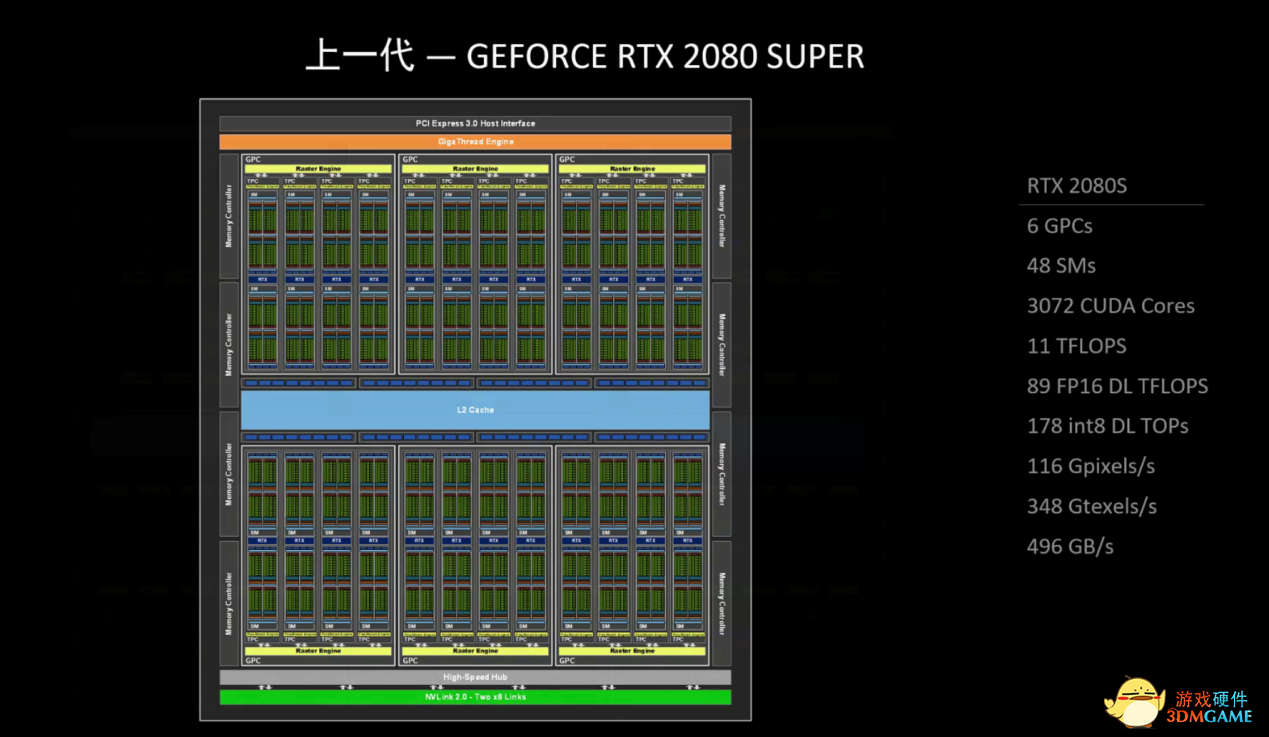This screenshot has width=1269, height=737.
Task: Select the Raster Engine bar in the bottom-right GPC
Action: pyautogui.click(x=632, y=651)
